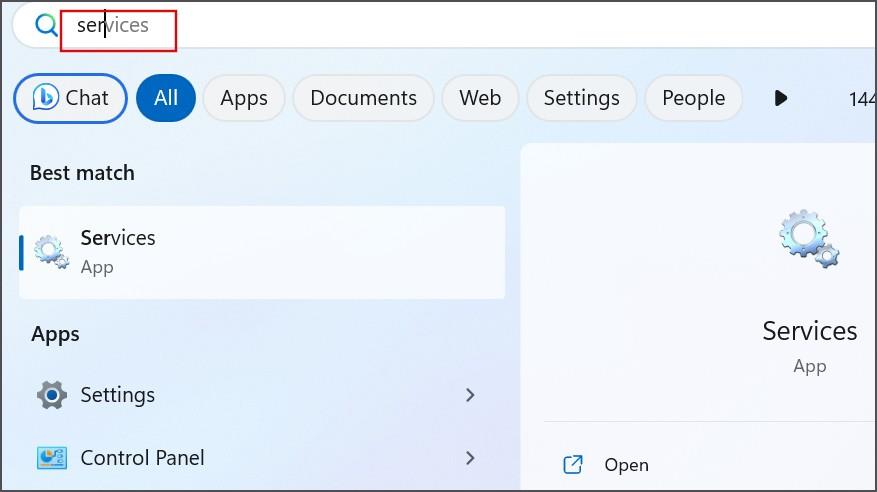
Task: Switch to the People filter
Action: click(x=694, y=98)
